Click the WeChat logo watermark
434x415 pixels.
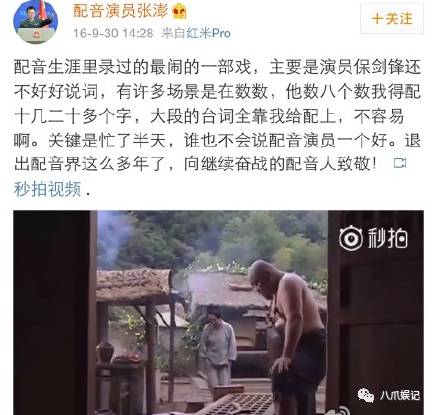(x=366, y=395)
